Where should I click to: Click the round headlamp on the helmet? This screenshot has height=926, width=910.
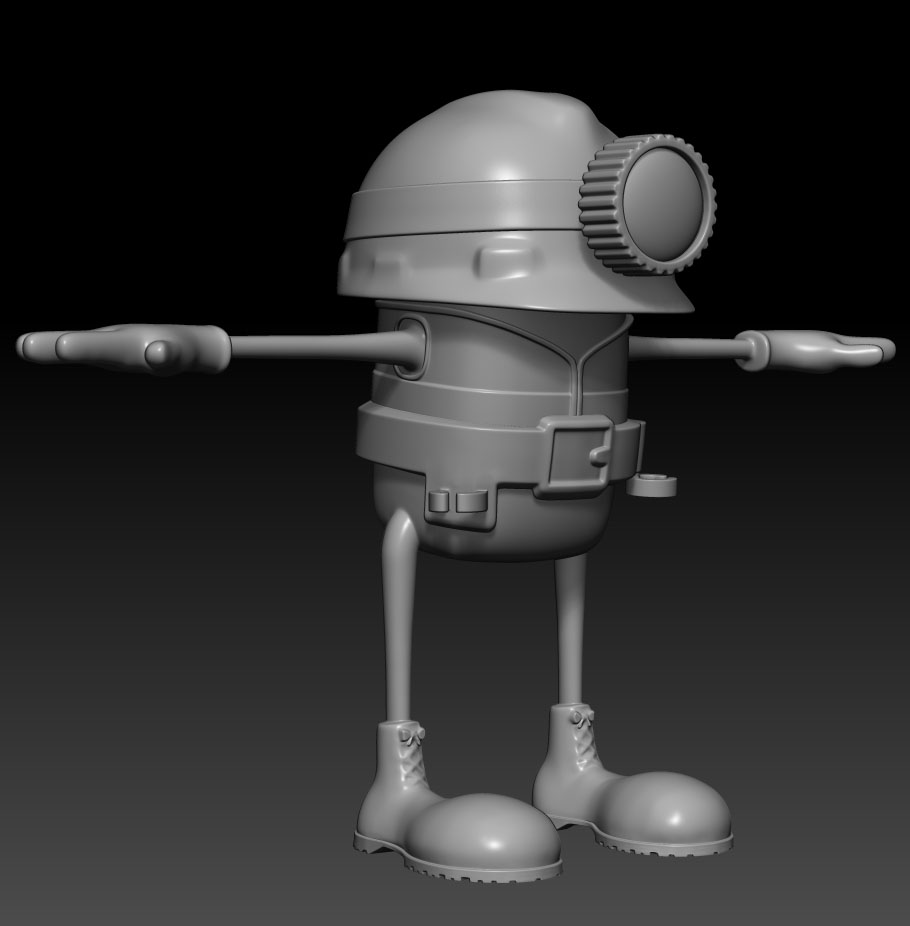[648, 204]
